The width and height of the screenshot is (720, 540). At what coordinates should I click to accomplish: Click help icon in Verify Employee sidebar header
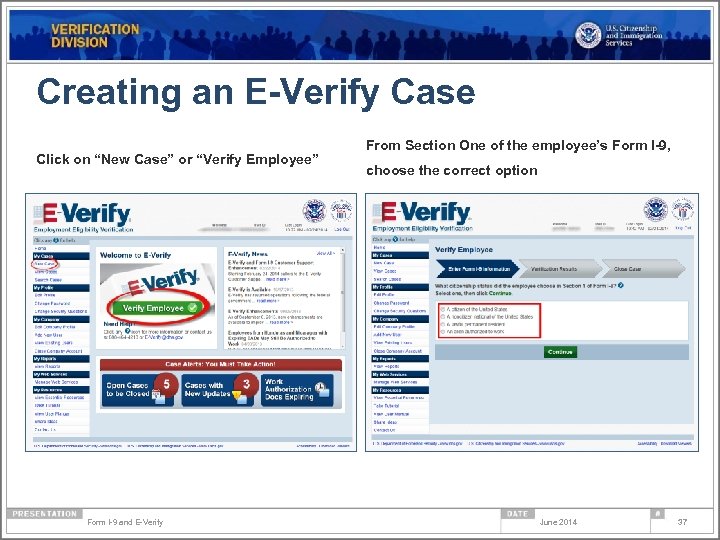(395, 239)
